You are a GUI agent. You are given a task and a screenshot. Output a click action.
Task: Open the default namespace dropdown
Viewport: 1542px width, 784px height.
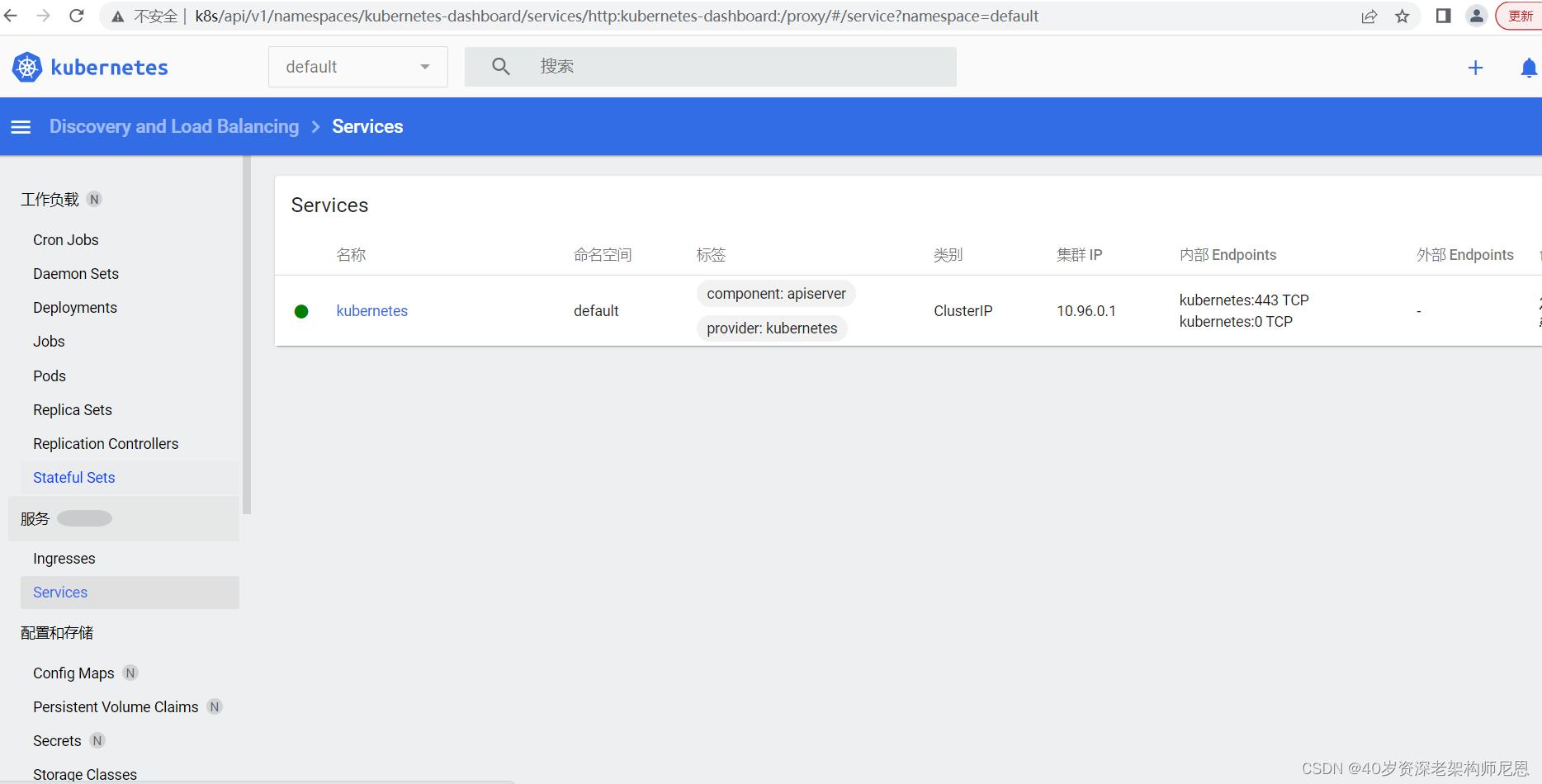coord(357,66)
